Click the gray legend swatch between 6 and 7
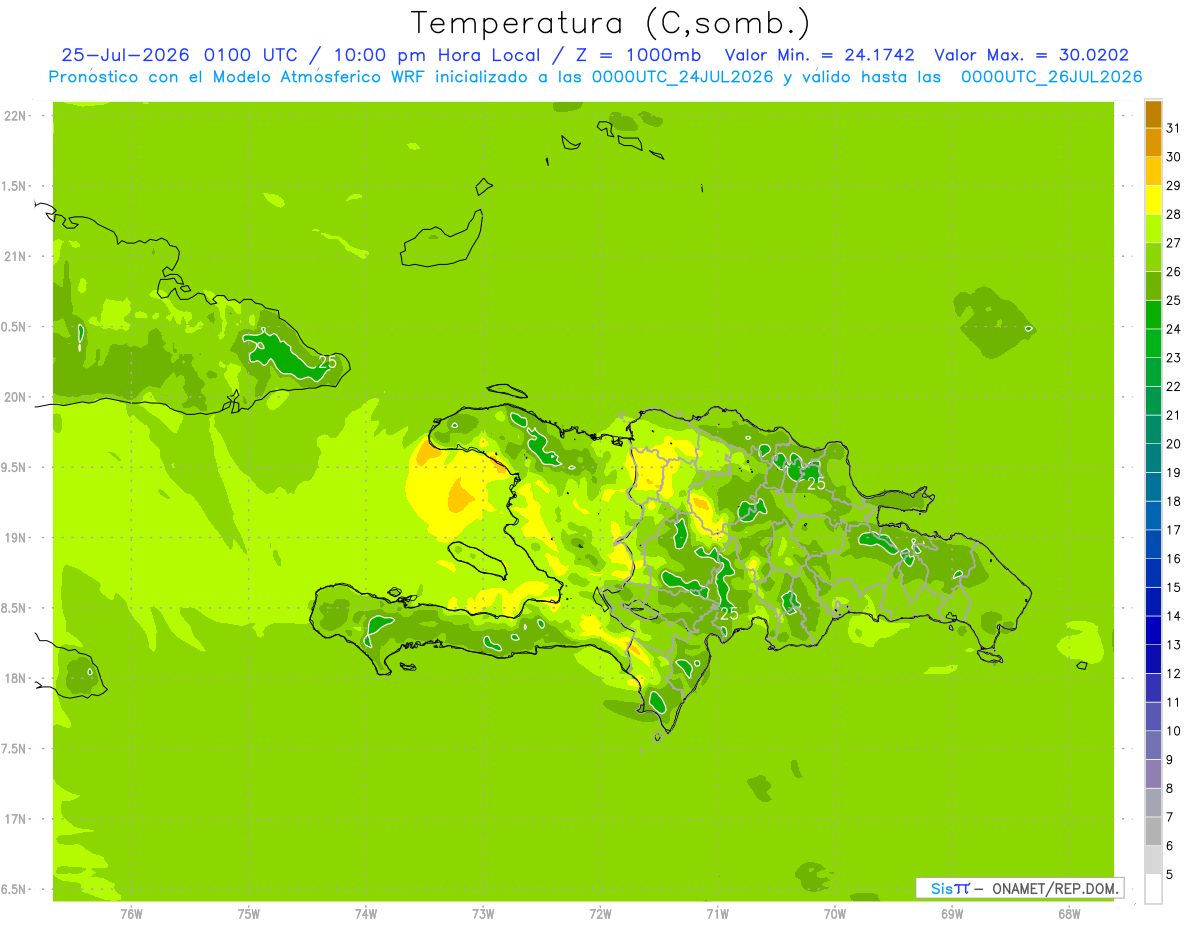The width and height of the screenshot is (1200, 927). [1153, 830]
